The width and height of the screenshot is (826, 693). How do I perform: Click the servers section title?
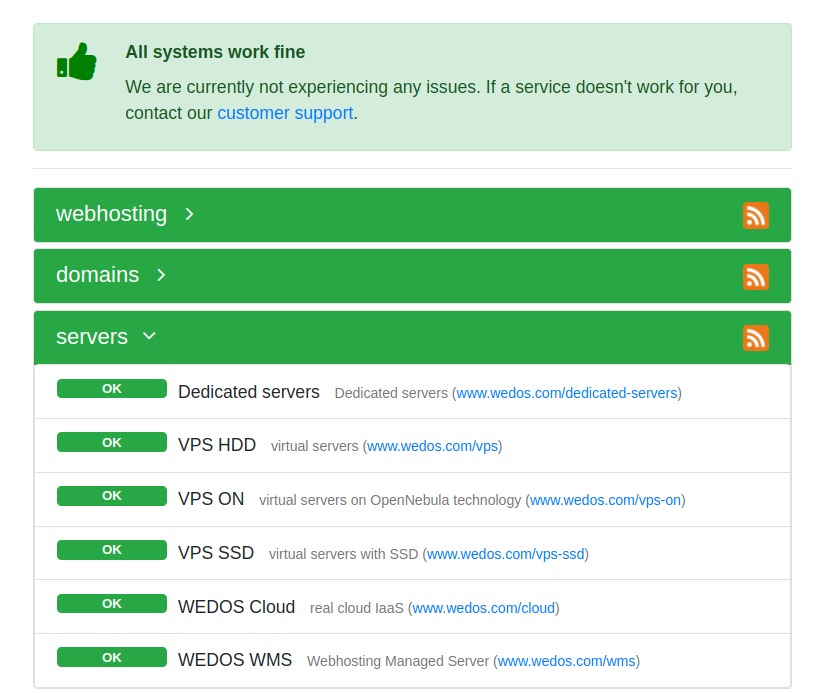[x=92, y=336]
